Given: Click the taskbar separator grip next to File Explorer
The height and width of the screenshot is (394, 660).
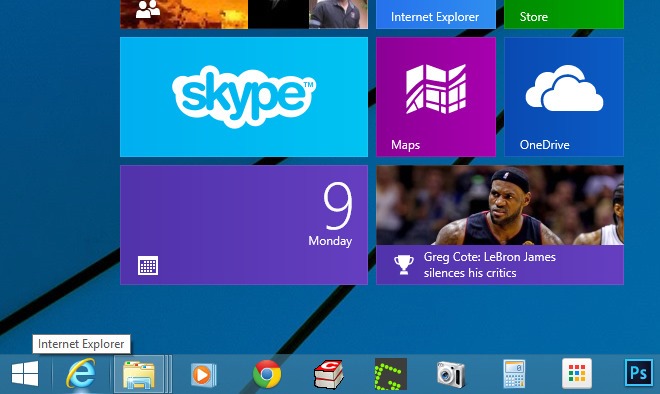Looking at the screenshot, I should [x=169, y=374].
